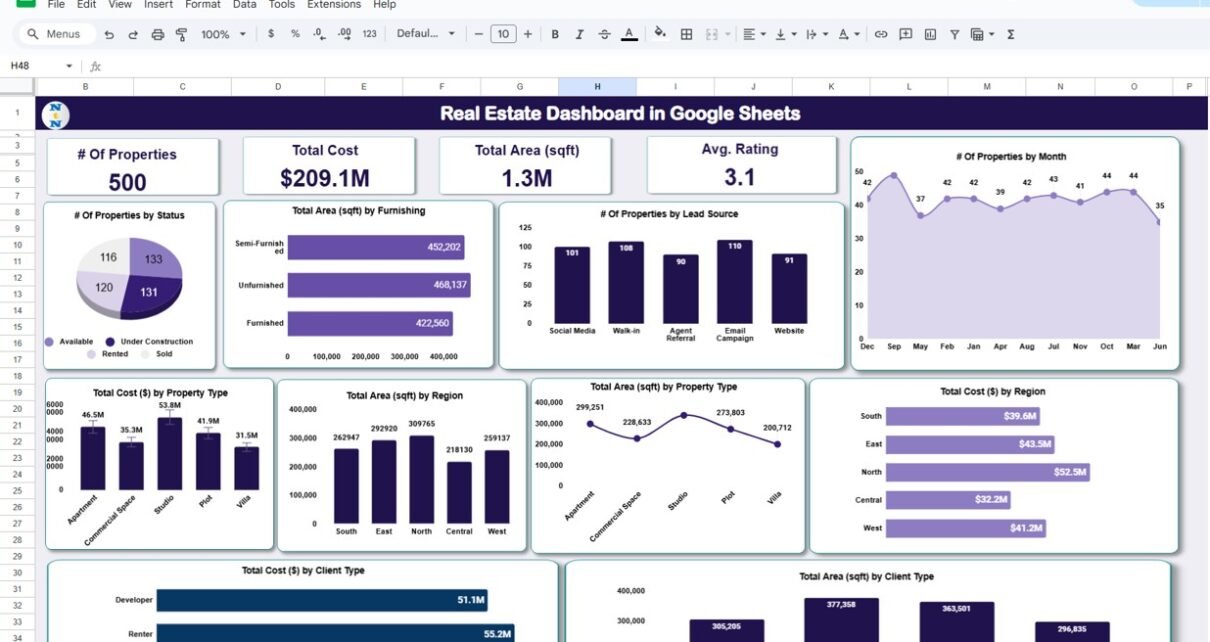
Task: Open the Extensions menu
Action: coord(334,5)
